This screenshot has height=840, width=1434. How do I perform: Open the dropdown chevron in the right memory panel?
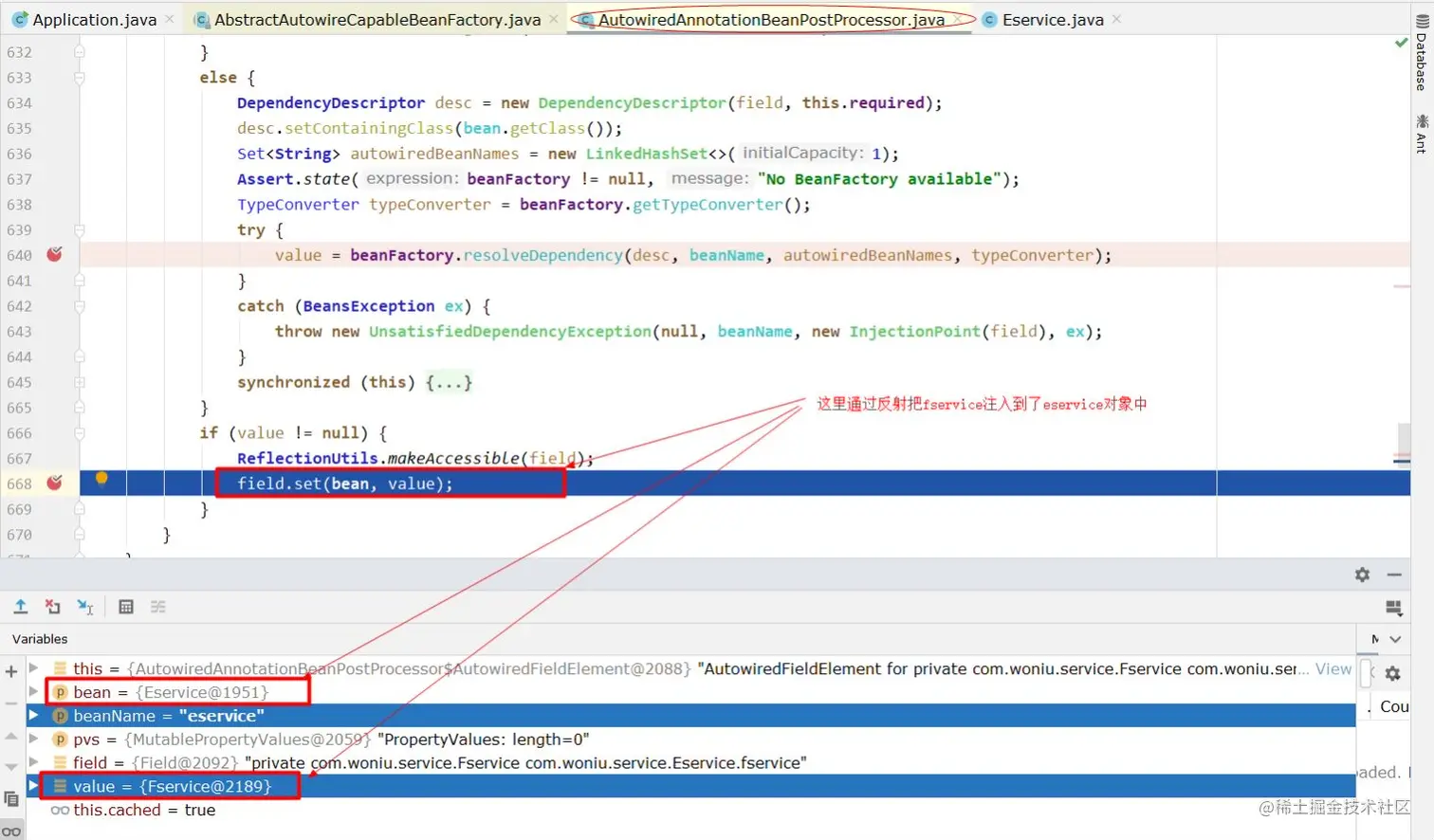pos(1395,639)
